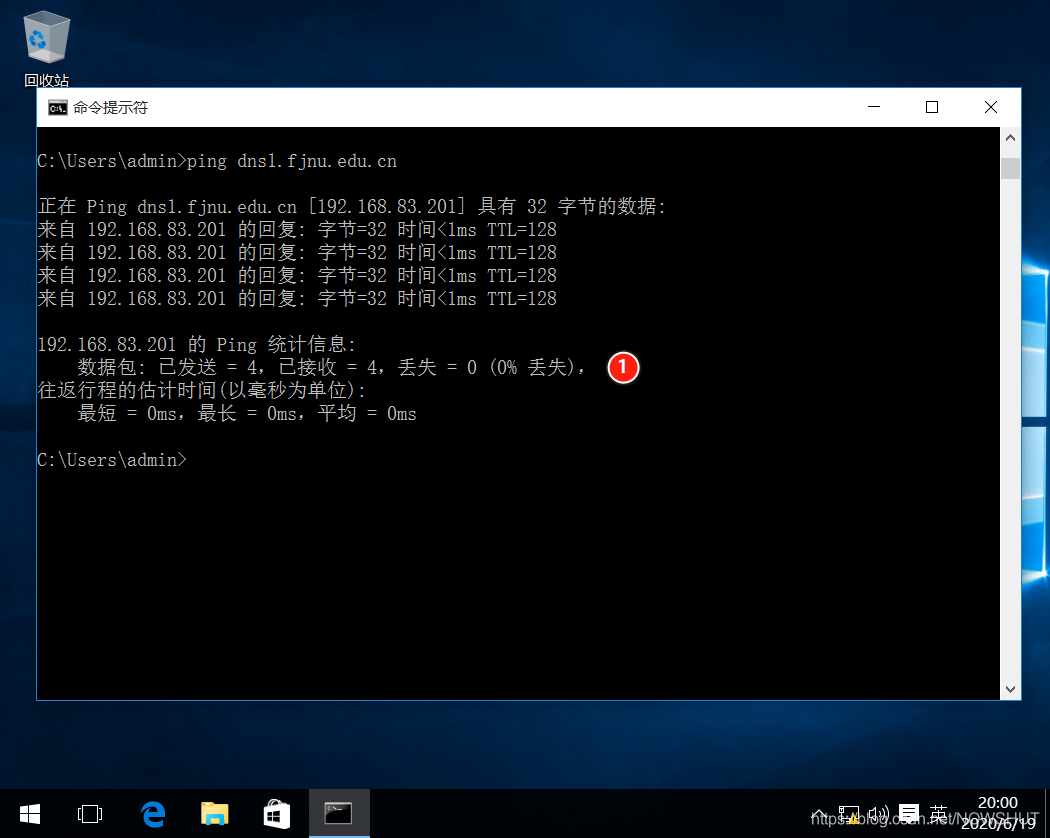This screenshot has width=1050, height=838.
Task: Open the volume control tray icon
Action: point(878,814)
